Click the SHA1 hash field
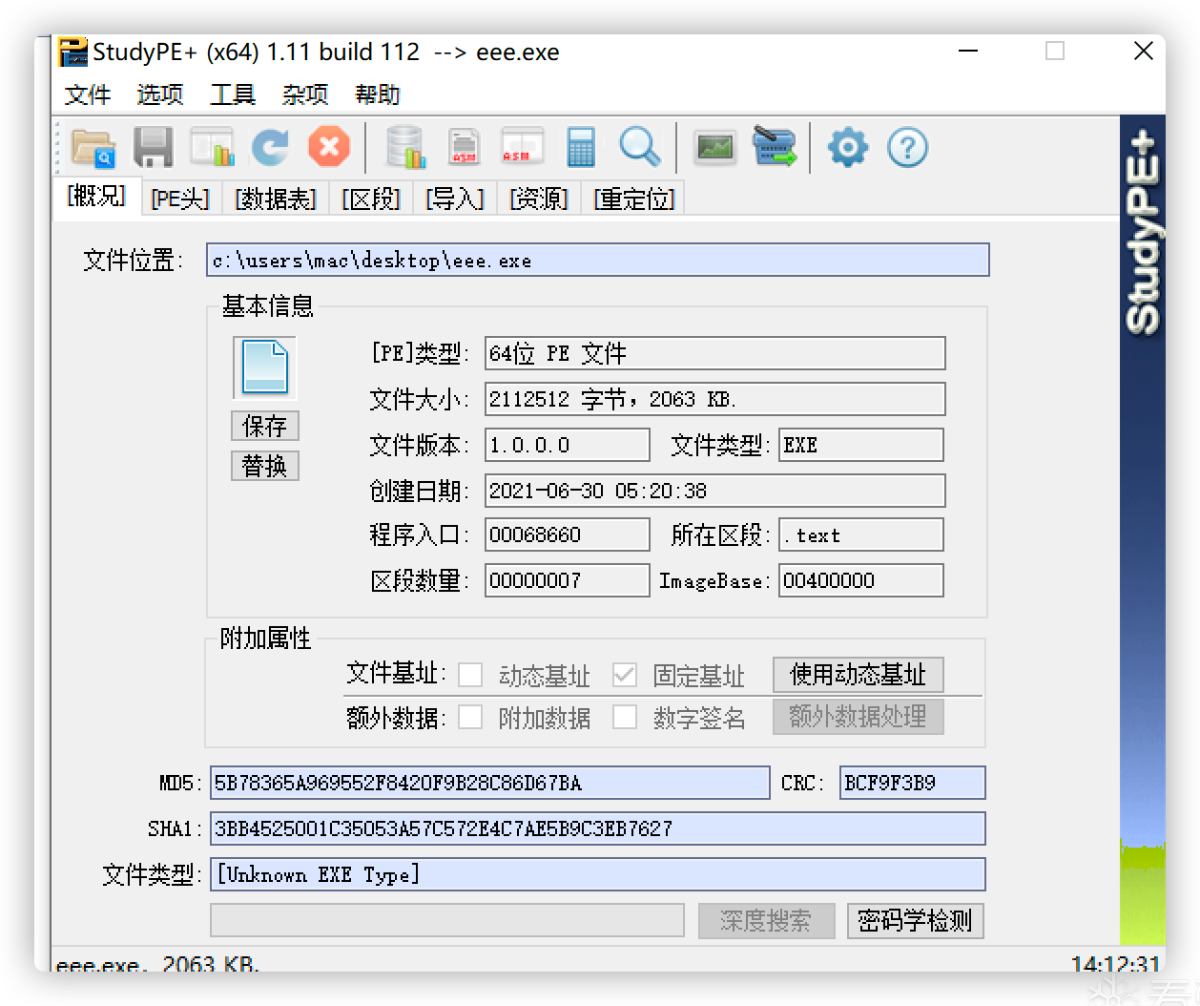The width and height of the screenshot is (1200, 1006). tap(597, 828)
